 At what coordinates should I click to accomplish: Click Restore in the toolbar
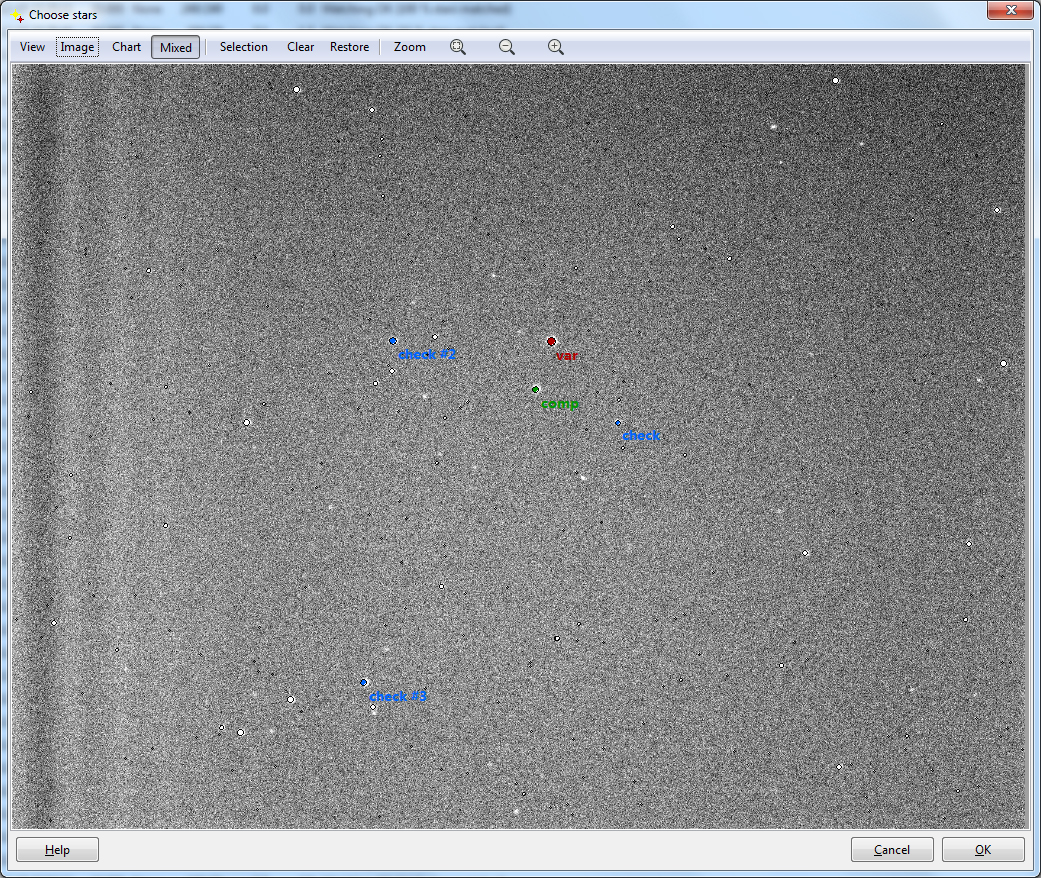(349, 47)
